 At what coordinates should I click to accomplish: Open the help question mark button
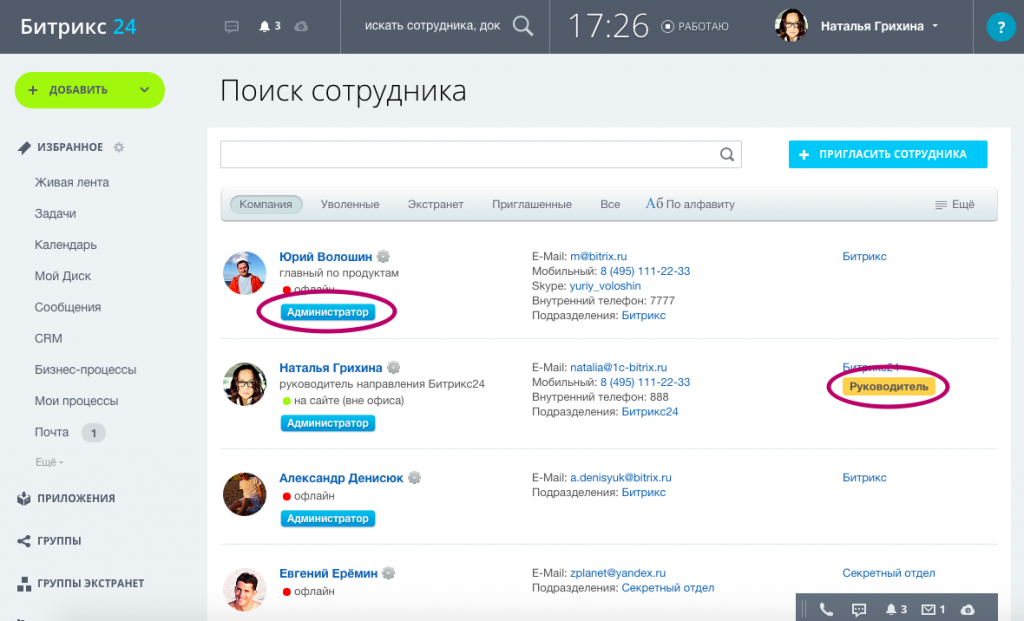click(x=1000, y=27)
